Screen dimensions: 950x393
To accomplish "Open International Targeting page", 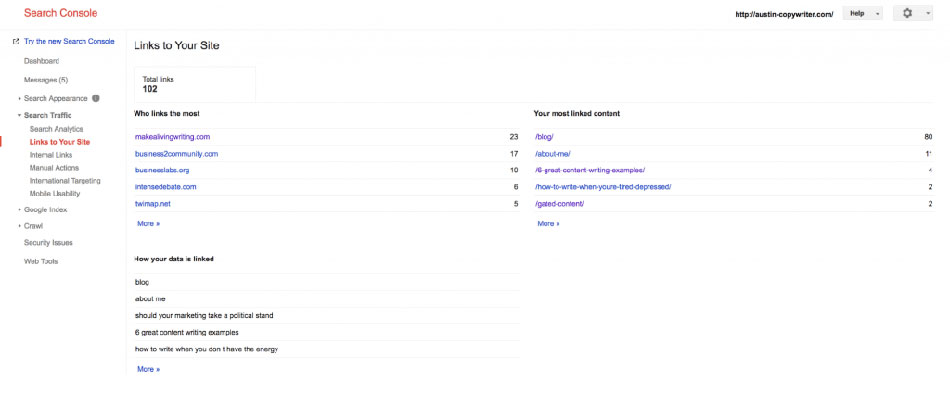I will click(x=65, y=180).
